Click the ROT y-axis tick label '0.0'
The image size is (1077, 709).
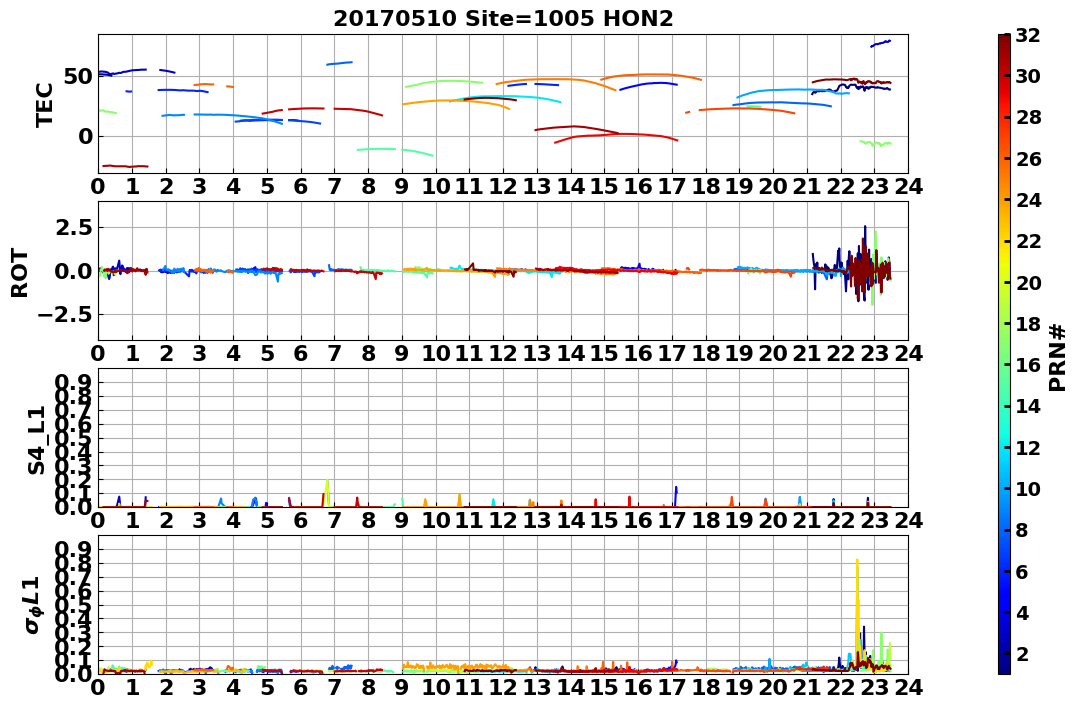point(72,271)
